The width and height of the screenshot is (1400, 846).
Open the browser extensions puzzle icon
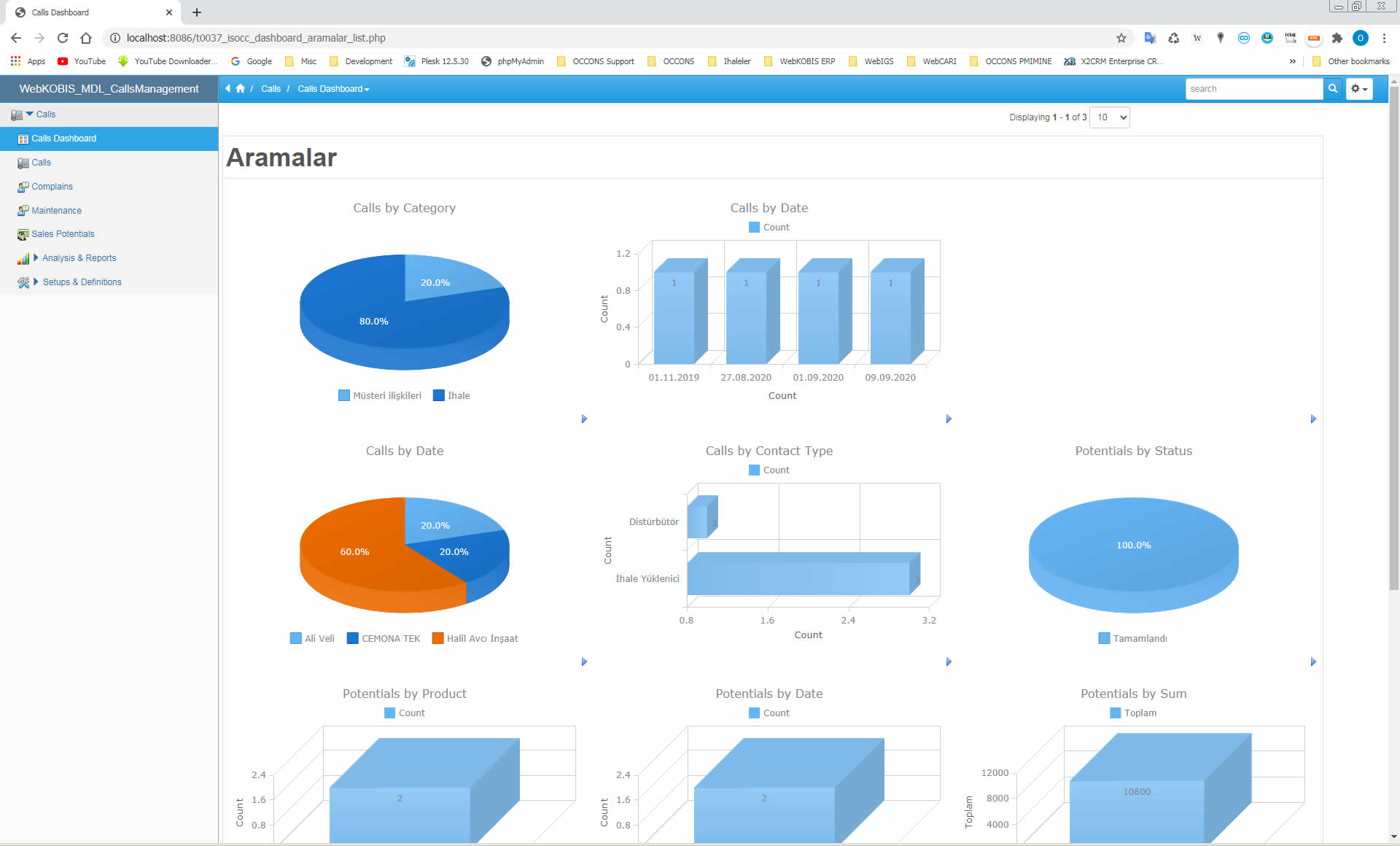point(1337,38)
